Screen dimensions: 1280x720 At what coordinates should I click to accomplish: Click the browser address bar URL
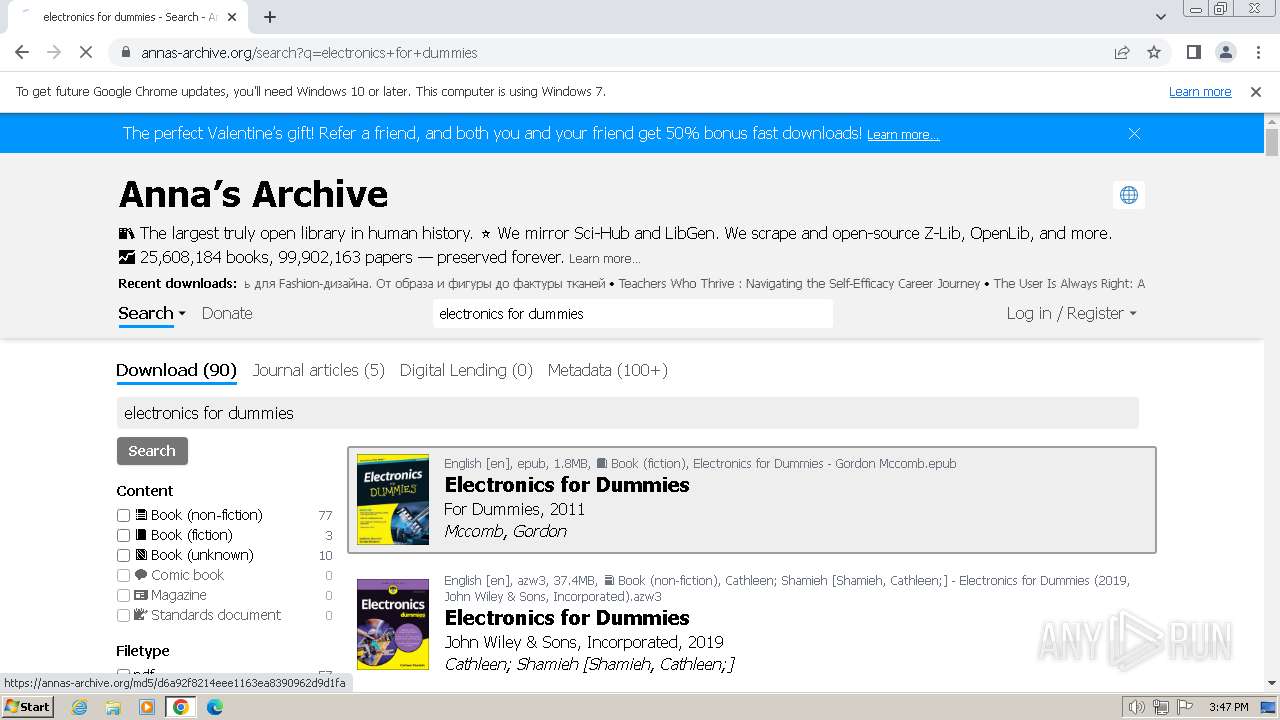(x=309, y=53)
